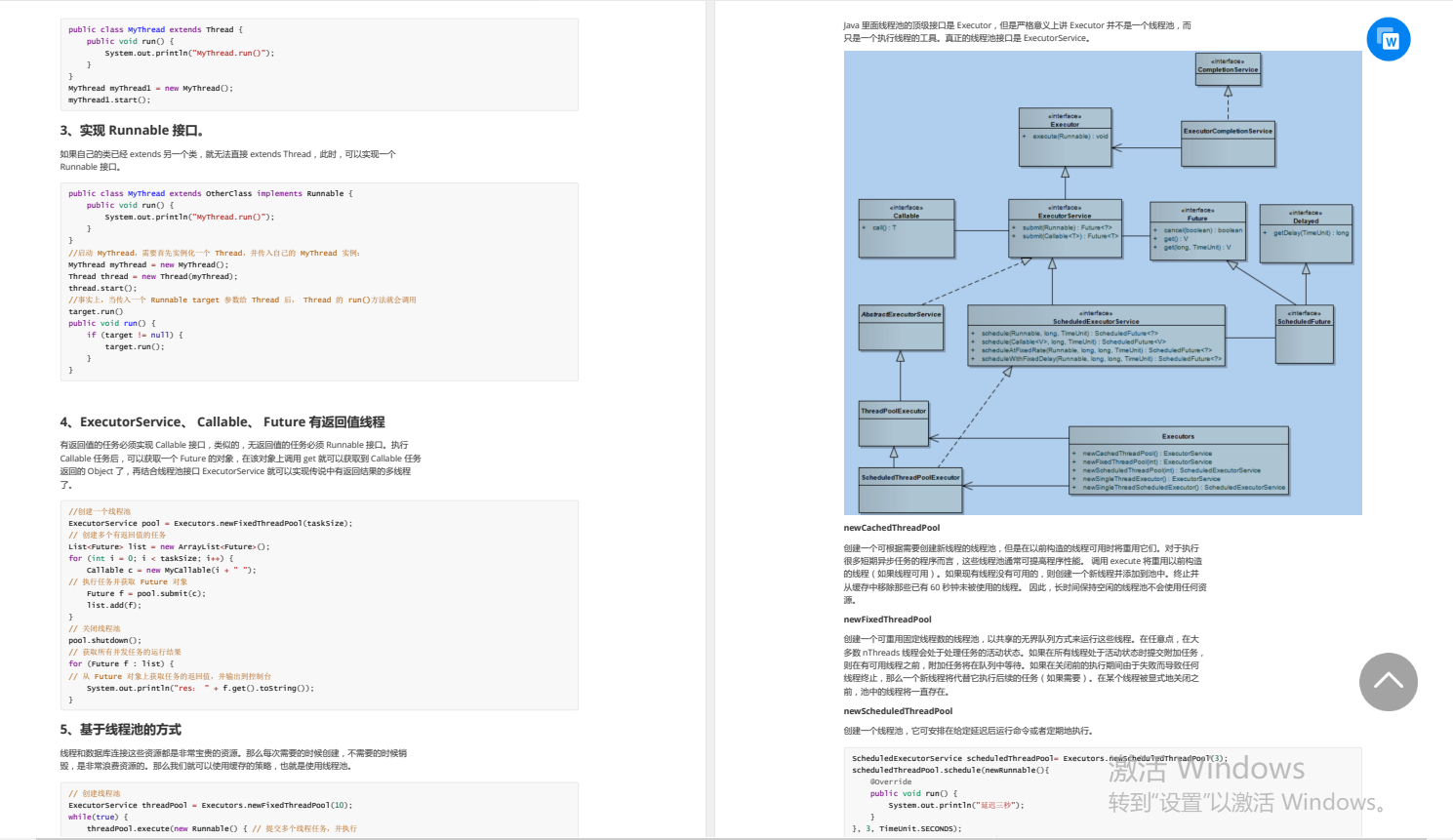Select the "newCachedThreadPool" subheading

tap(892, 528)
